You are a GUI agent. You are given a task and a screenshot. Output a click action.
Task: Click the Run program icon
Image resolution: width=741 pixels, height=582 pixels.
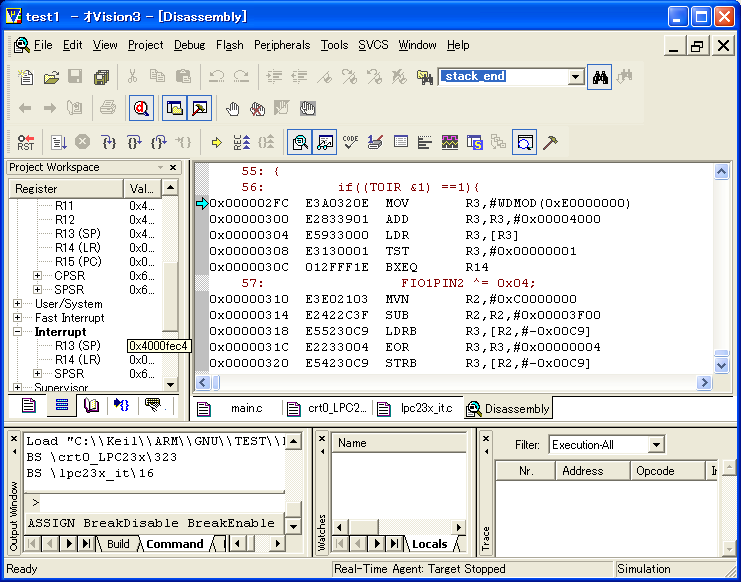(x=58, y=143)
